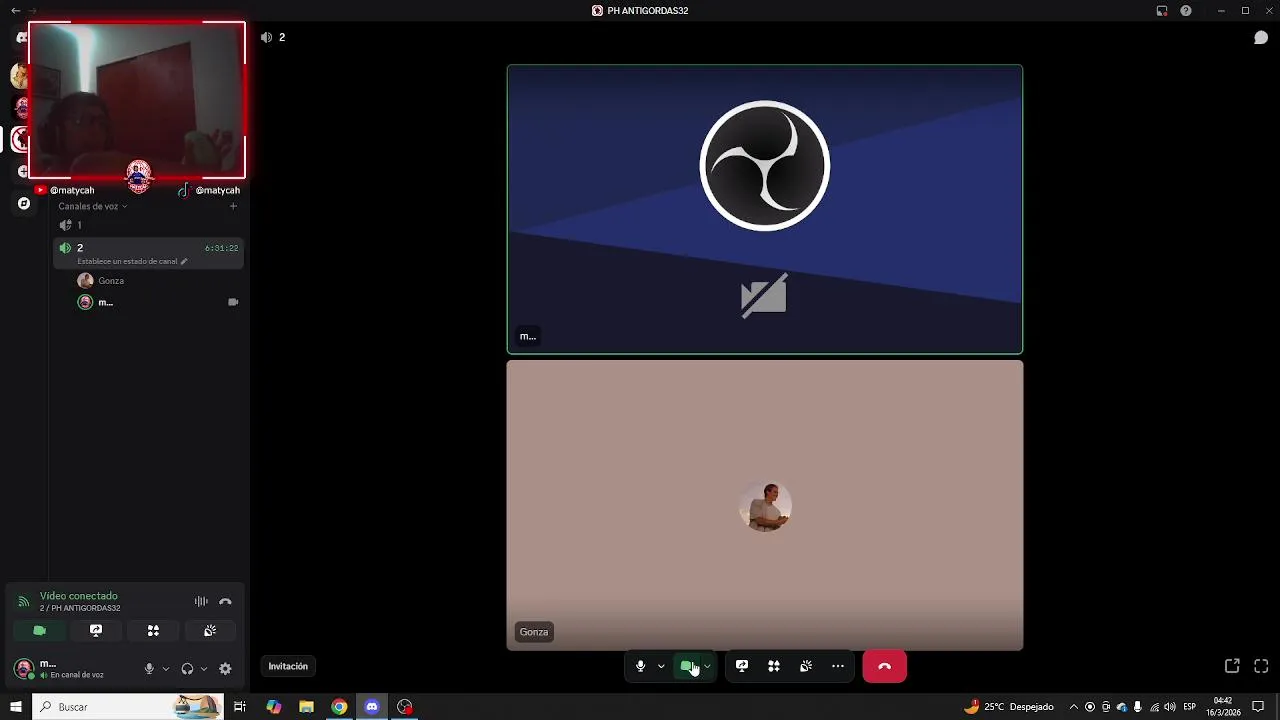Screen dimensions: 1280x720
Task: Open the 25°C Despejado weather widget
Action: pyautogui.click(x=1008, y=707)
